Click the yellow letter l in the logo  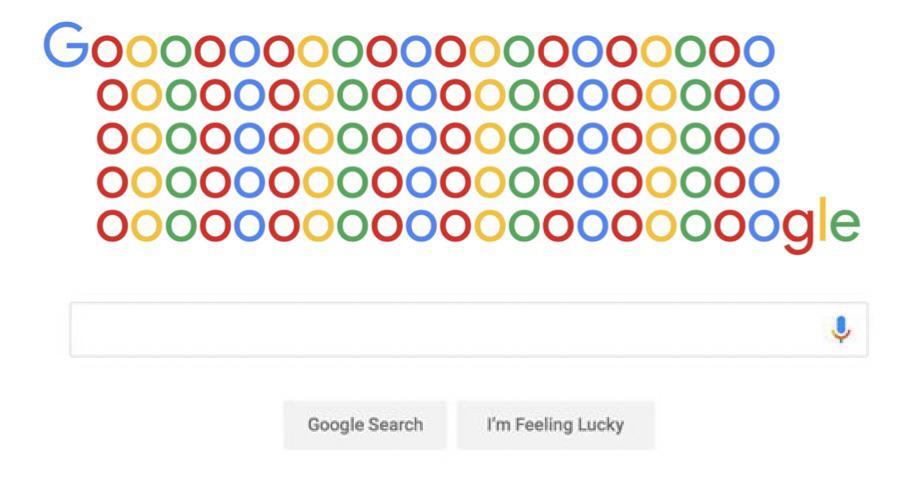click(822, 220)
